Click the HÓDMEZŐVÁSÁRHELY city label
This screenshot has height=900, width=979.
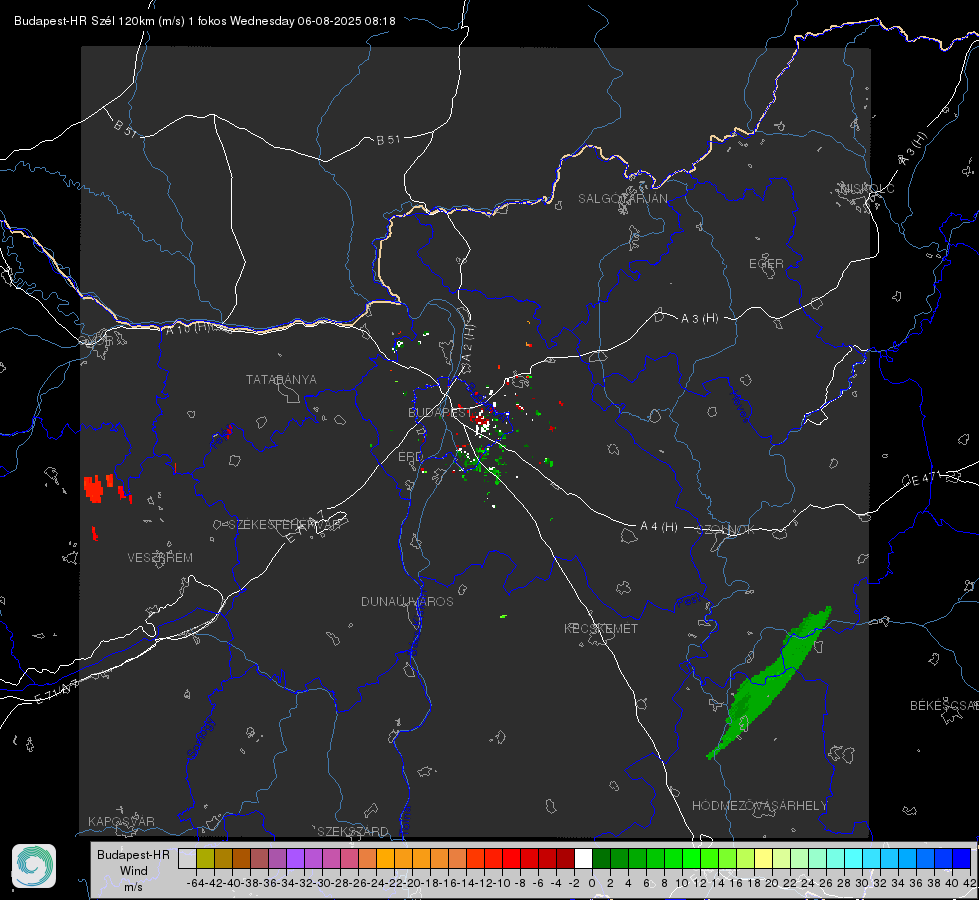click(x=759, y=806)
